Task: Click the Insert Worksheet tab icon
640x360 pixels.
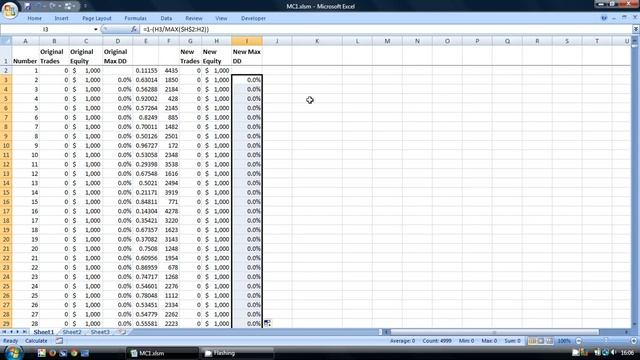Action: pos(122,332)
